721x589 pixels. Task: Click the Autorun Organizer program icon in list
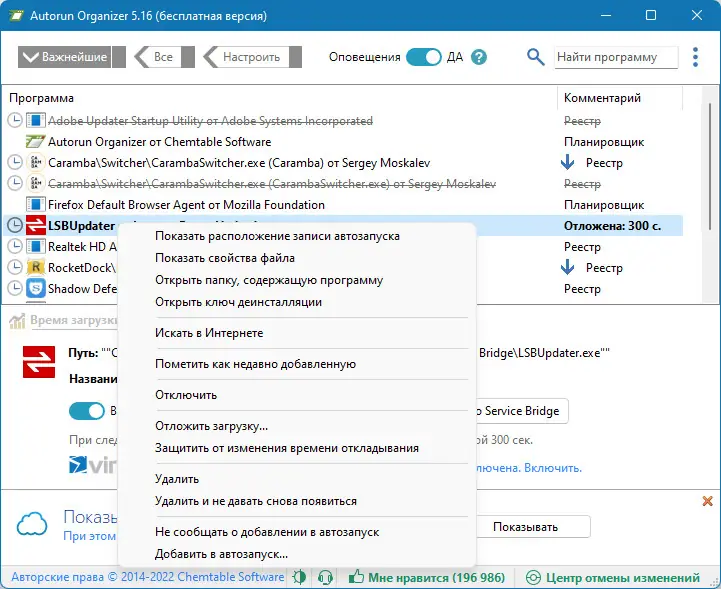pos(35,142)
